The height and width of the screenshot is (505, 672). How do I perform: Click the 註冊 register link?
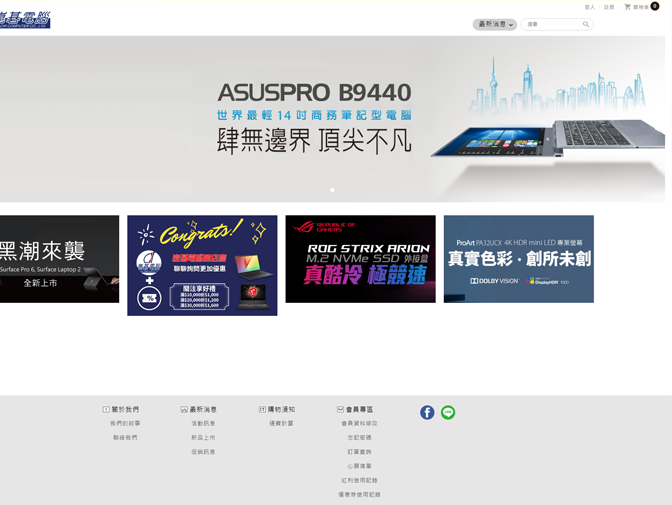pyautogui.click(x=609, y=7)
